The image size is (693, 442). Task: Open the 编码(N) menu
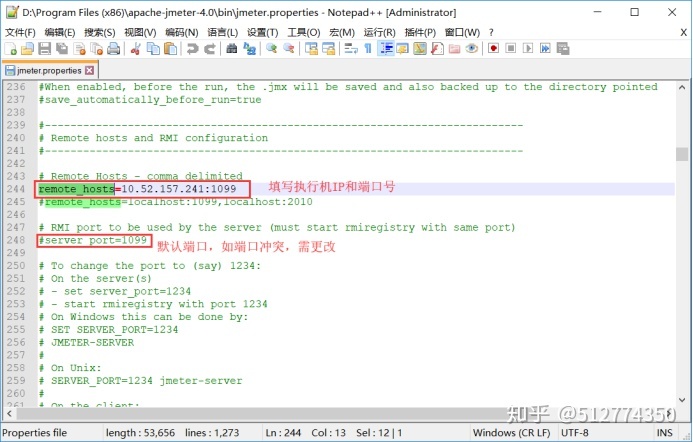(182, 32)
